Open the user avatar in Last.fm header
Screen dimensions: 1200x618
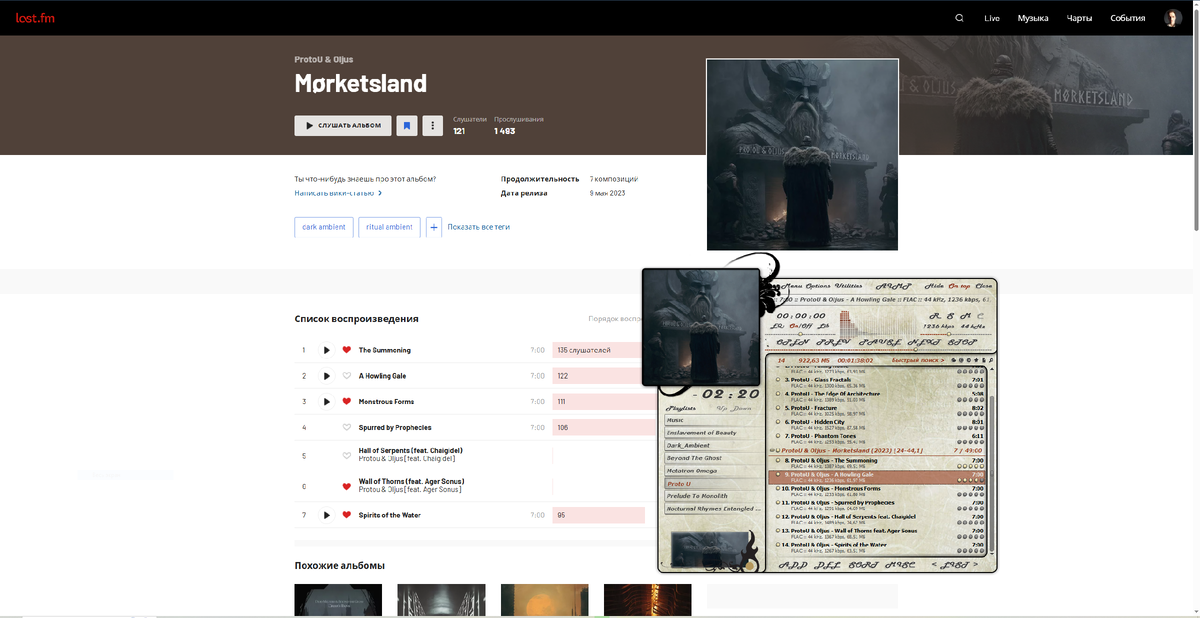[1173, 18]
